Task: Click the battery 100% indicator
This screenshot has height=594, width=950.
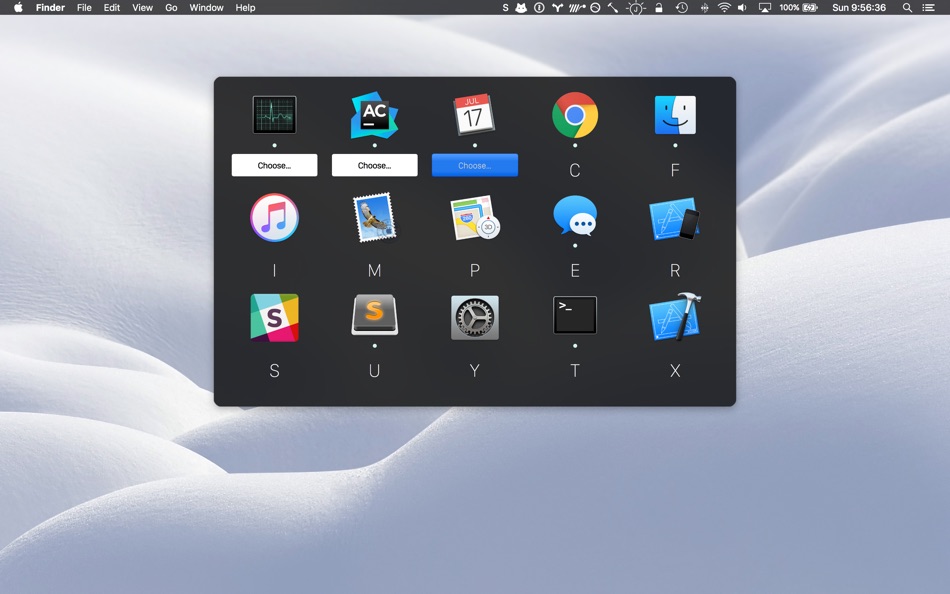Action: [x=798, y=7]
